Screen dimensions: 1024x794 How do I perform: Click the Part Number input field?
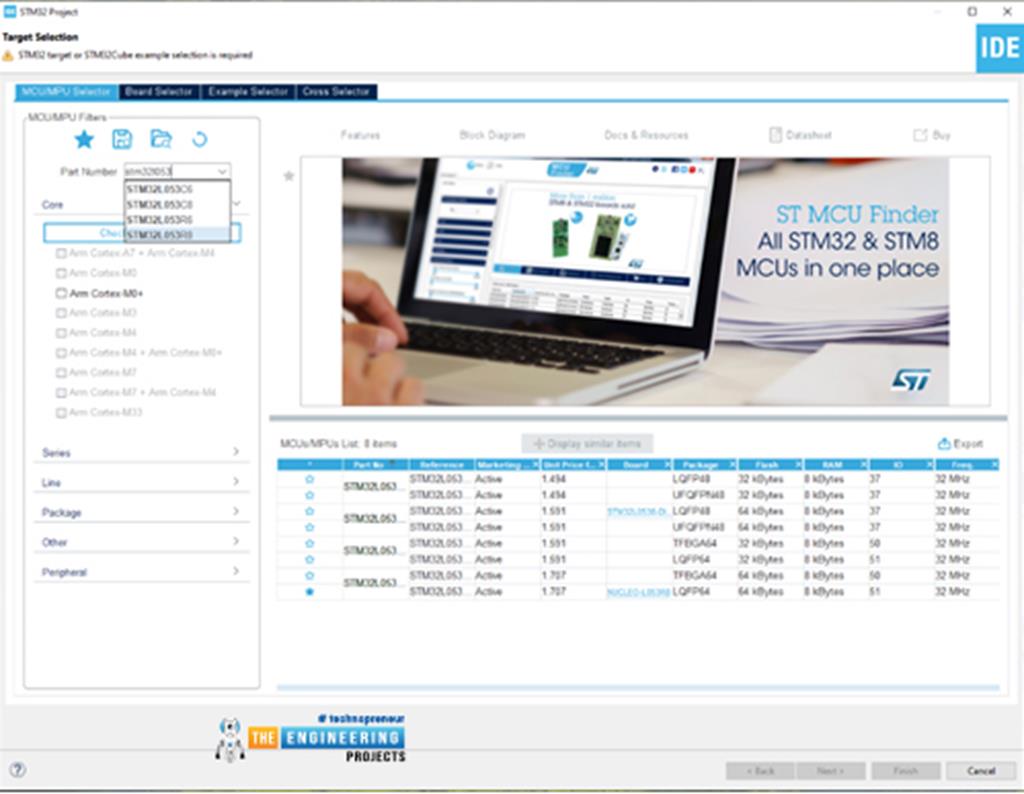168,172
